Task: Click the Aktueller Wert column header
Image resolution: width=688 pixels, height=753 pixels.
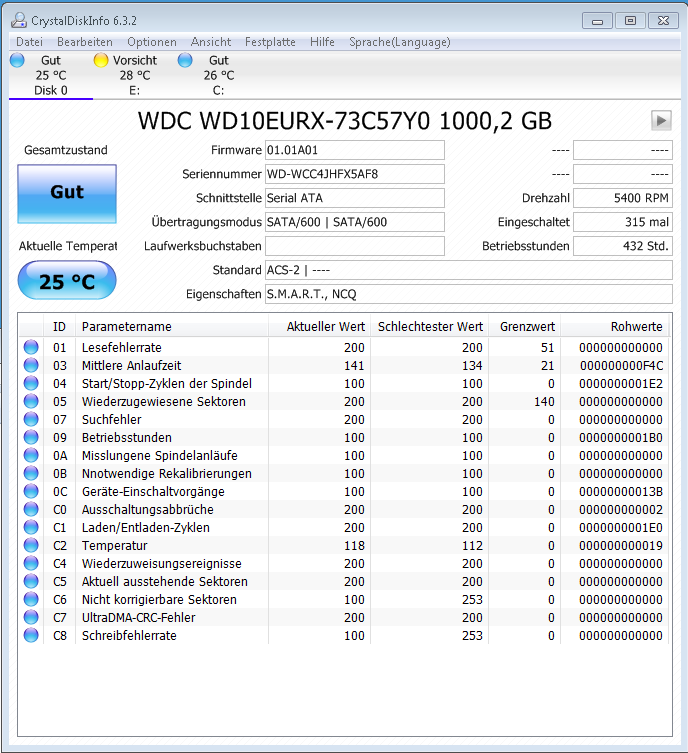Action: click(x=319, y=327)
